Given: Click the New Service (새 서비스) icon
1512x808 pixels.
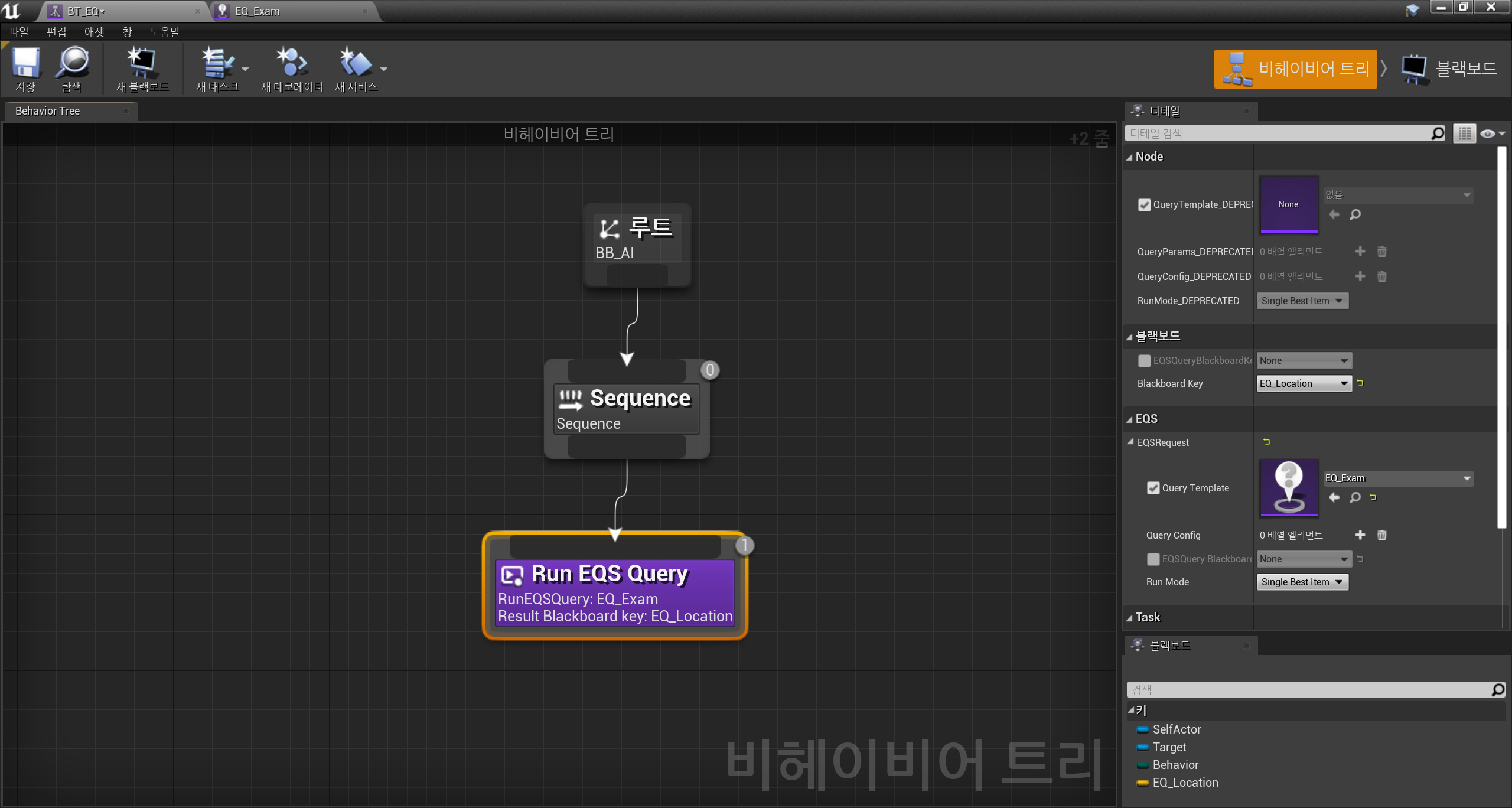Looking at the screenshot, I should coord(356,63).
